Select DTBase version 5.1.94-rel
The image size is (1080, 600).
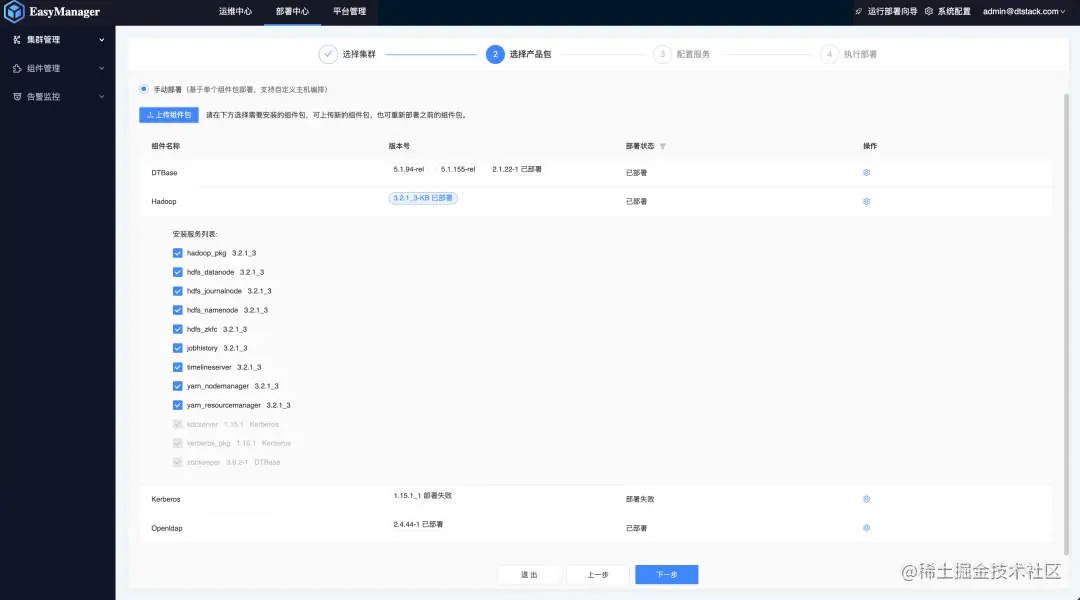(408, 169)
